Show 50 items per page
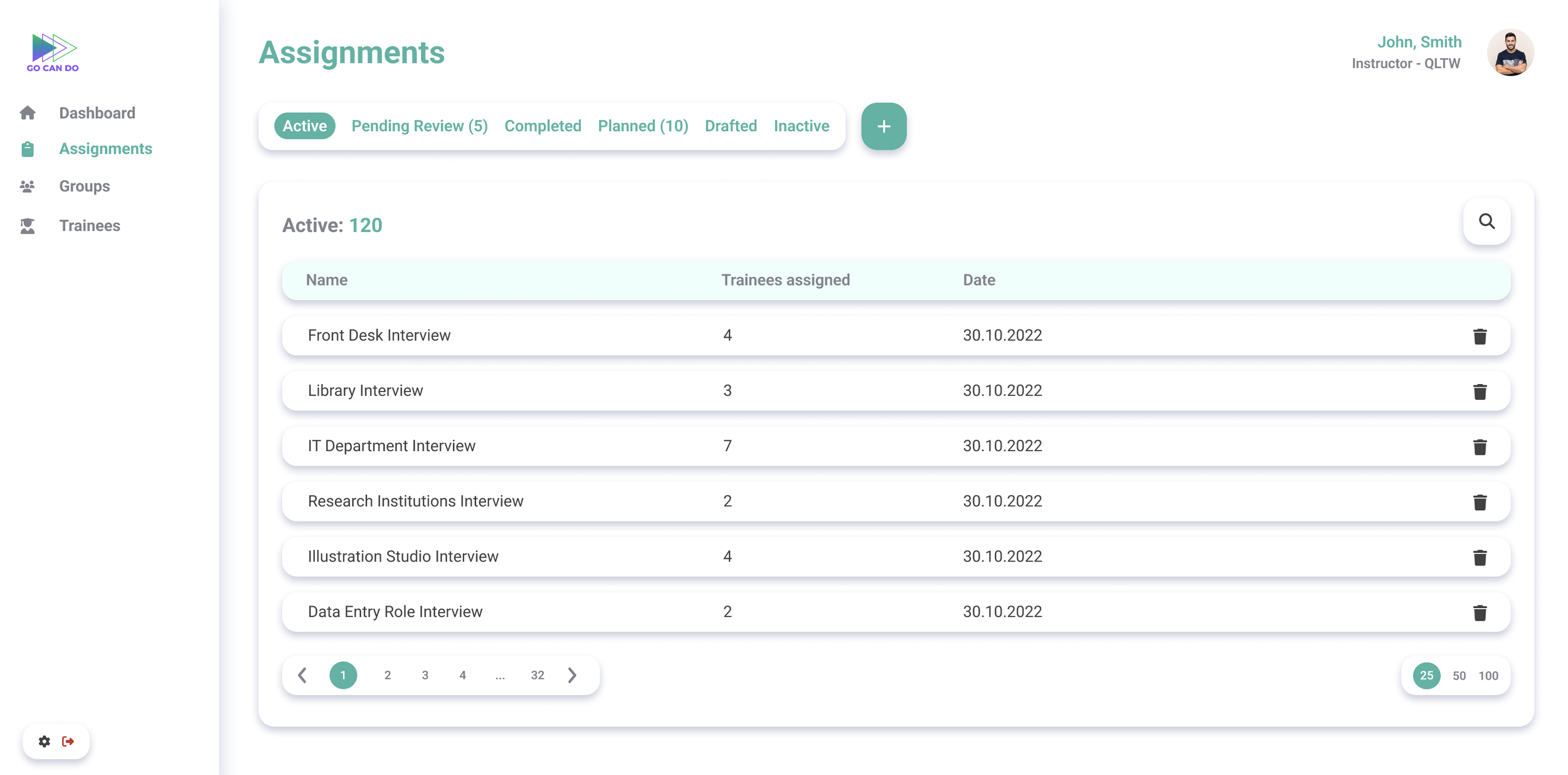Image resolution: width=1568 pixels, height=775 pixels. pyautogui.click(x=1459, y=676)
